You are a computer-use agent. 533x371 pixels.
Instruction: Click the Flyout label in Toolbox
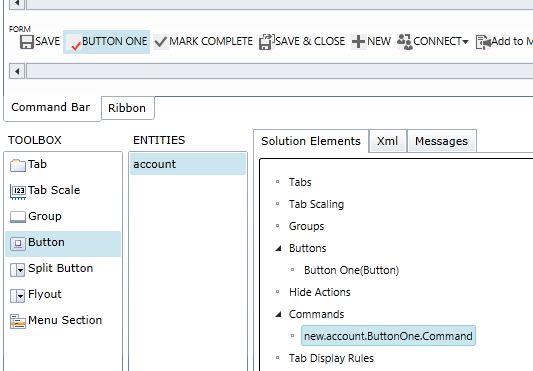coord(45,294)
